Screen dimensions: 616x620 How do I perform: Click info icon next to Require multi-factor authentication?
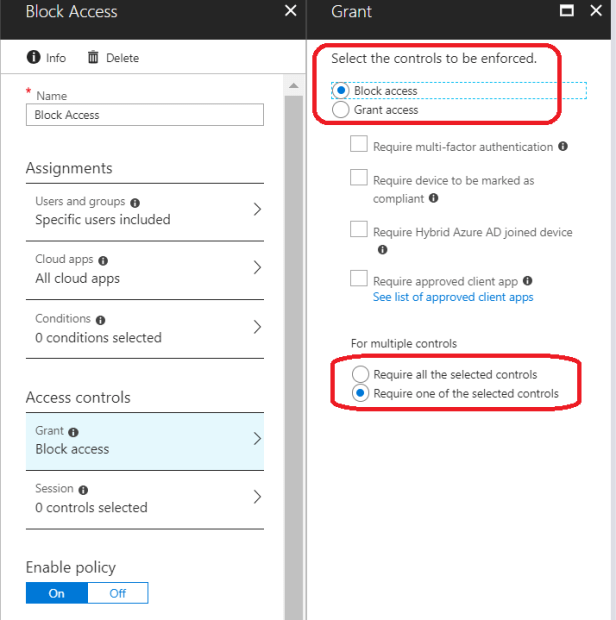pyautogui.click(x=563, y=147)
